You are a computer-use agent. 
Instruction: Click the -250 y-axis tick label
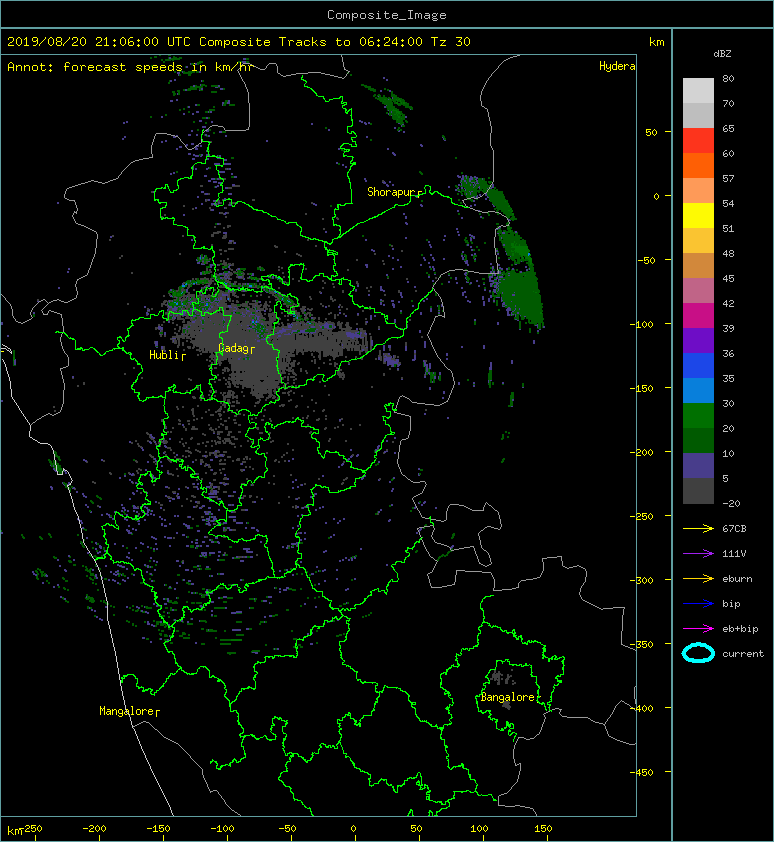pyautogui.click(x=642, y=517)
